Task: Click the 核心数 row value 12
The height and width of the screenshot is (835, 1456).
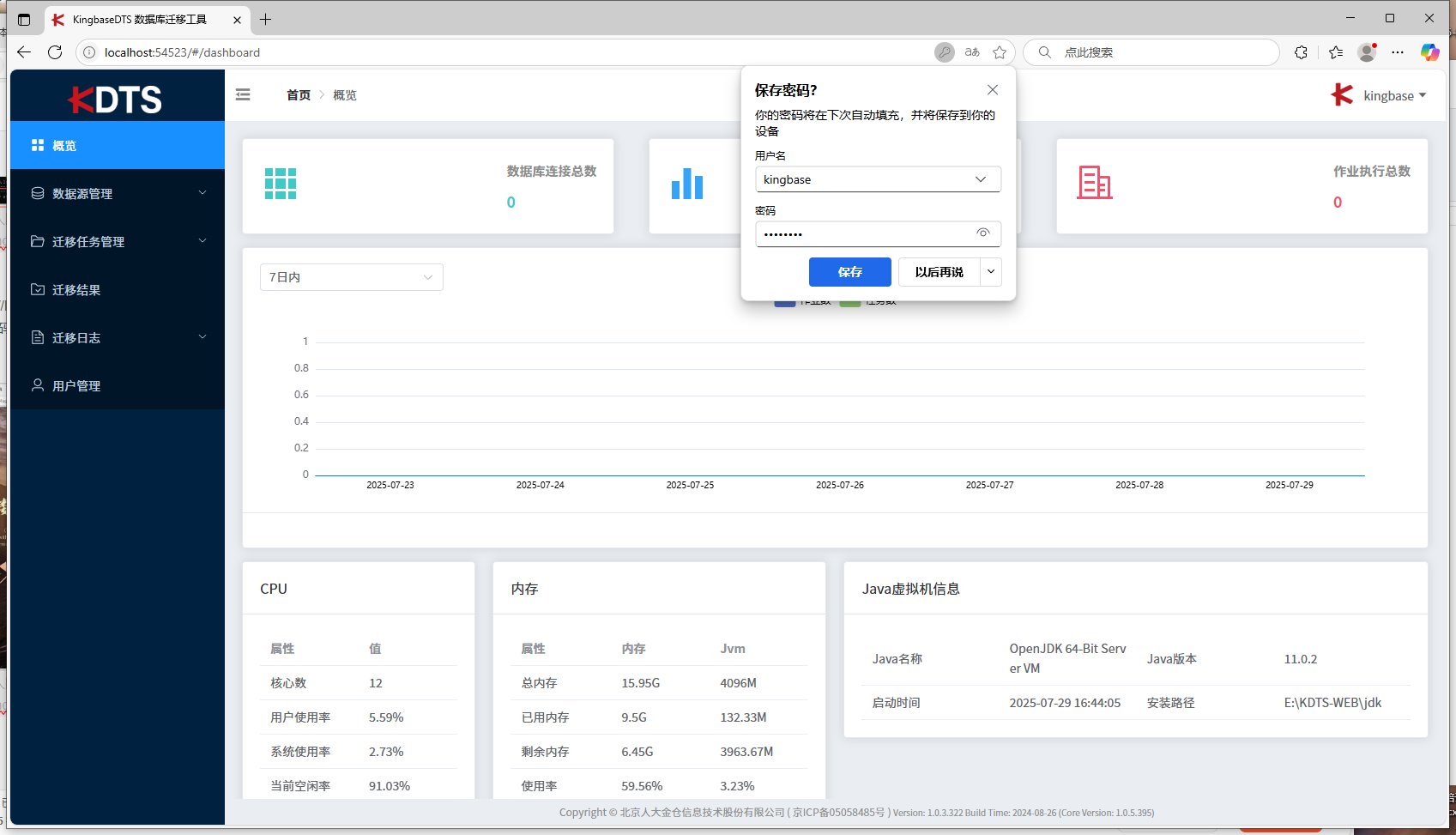Action: 376,683
